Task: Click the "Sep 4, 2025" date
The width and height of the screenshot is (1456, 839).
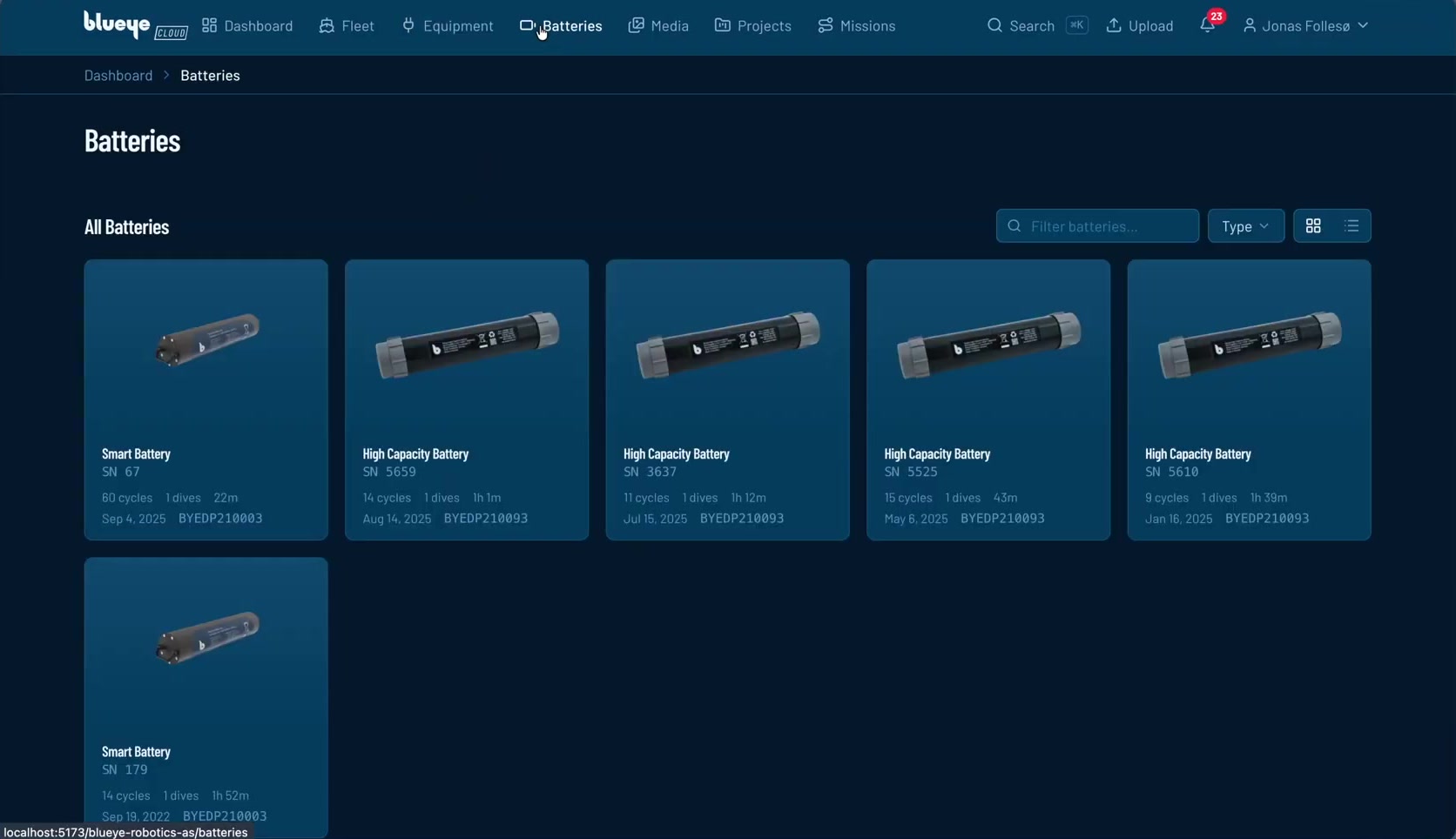Action: click(134, 519)
